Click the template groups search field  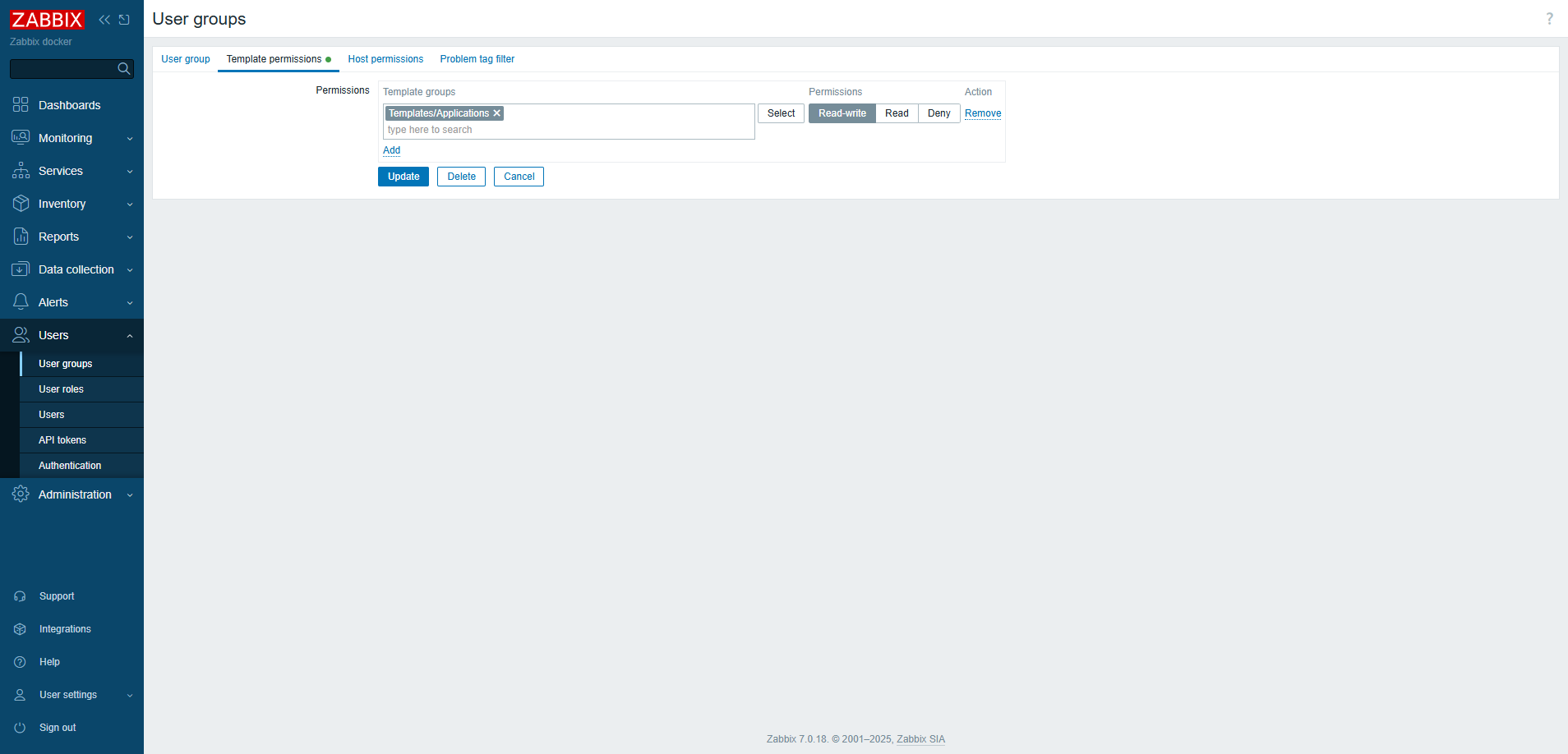[x=567, y=130]
